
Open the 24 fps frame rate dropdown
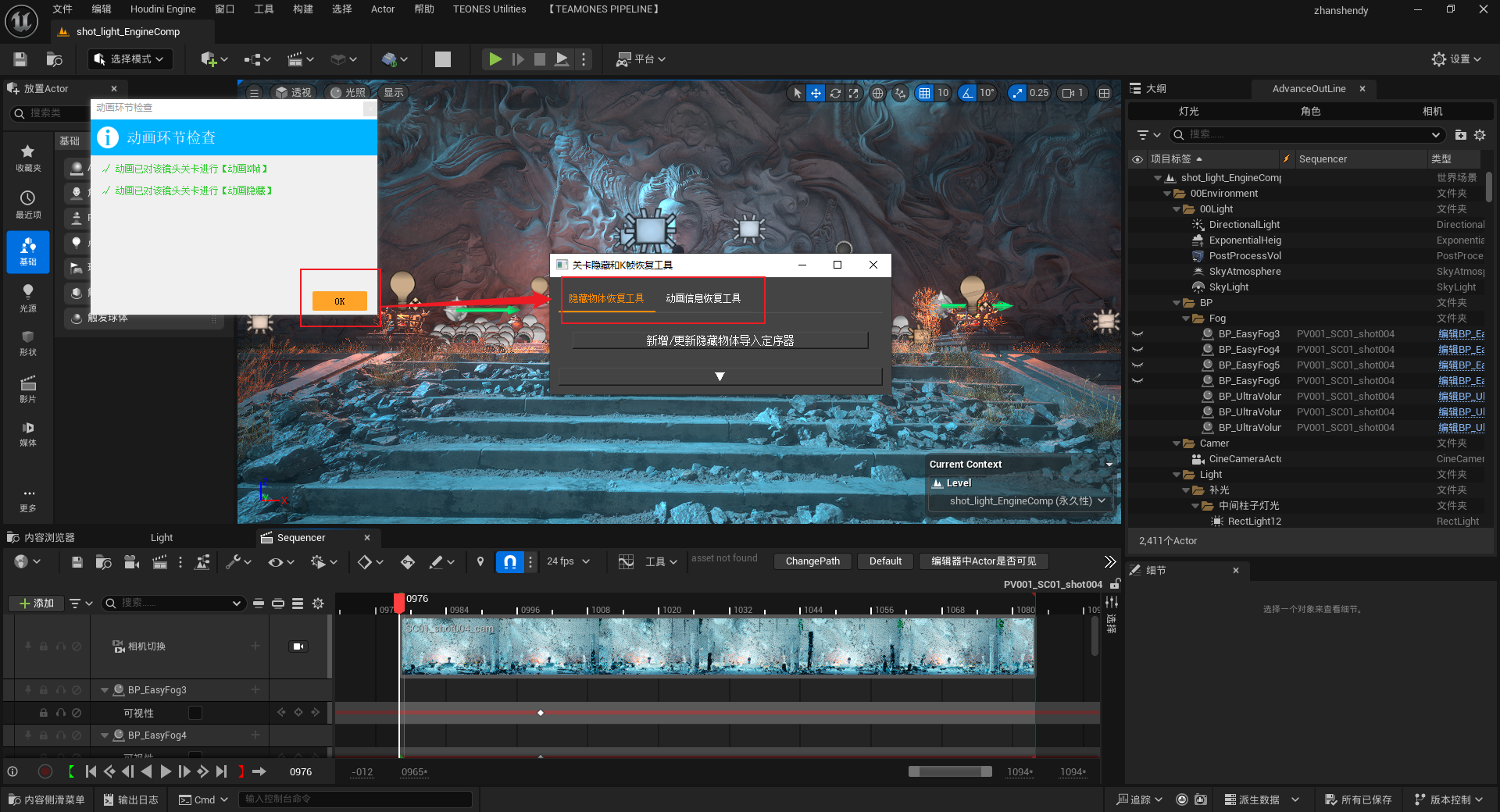coord(568,561)
